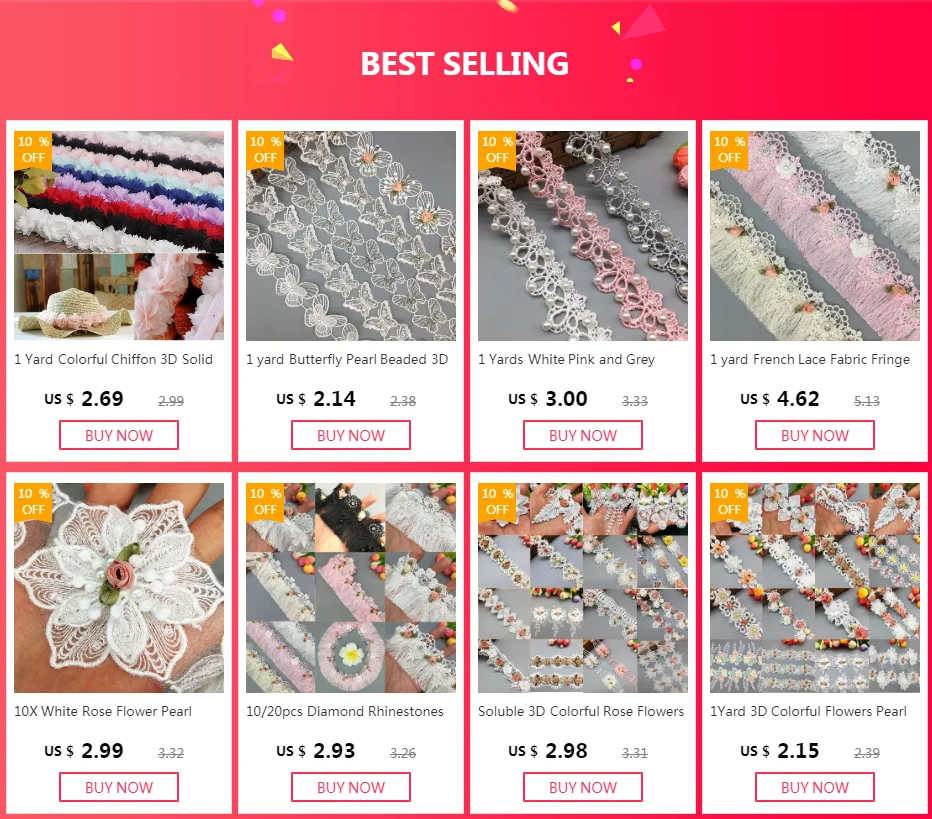The image size is (932, 819).
Task: Click Buy Now for Colorful Chiffon 3D Solid
Action: 119,435
